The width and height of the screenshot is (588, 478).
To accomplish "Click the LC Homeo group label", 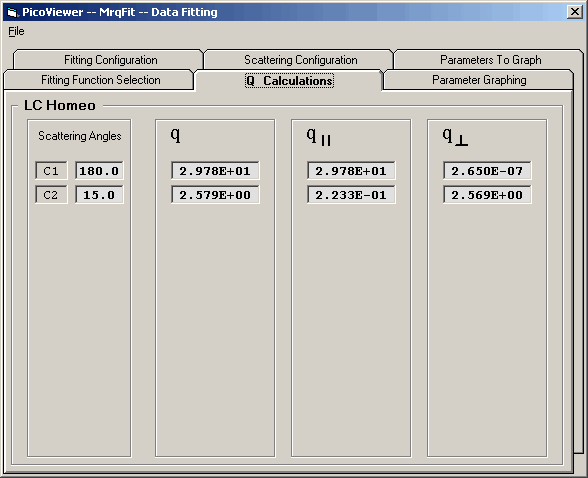I will click(x=60, y=105).
